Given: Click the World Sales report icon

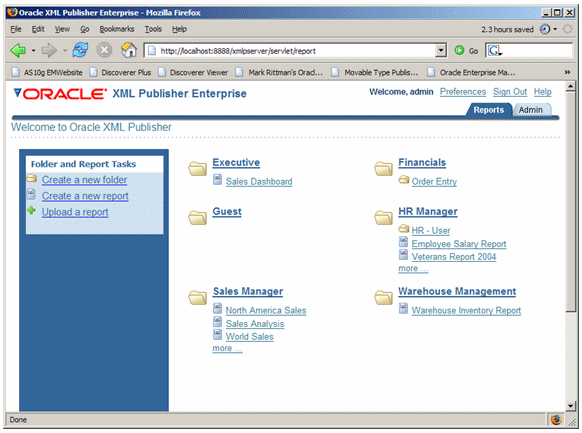Looking at the screenshot, I should coord(218,335).
